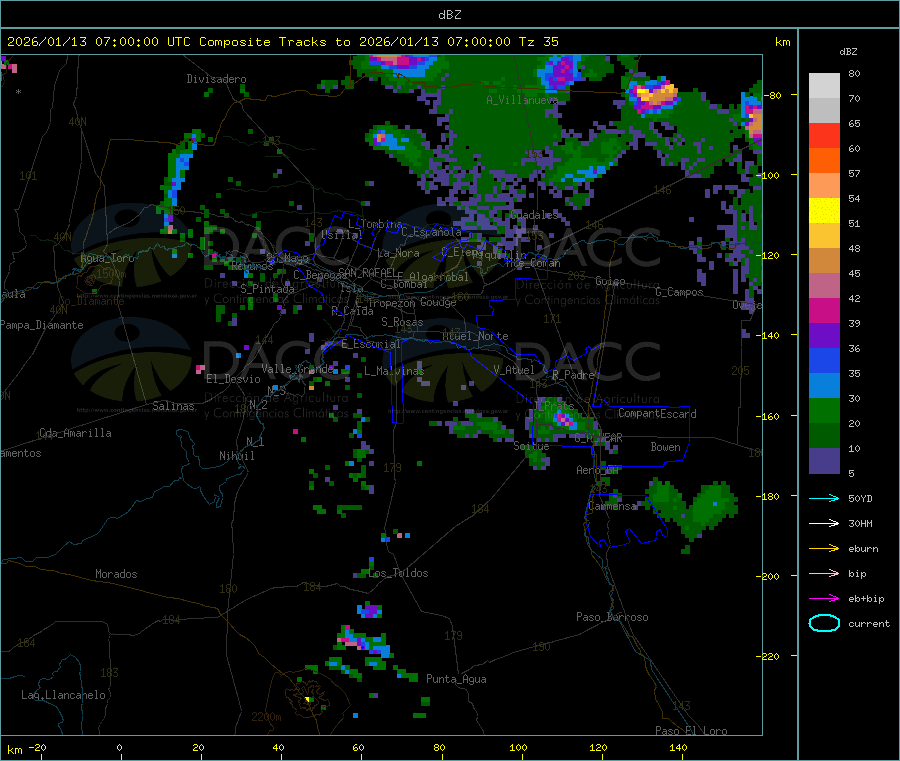
Task: Click the cyan oval 'current' symbol
Action: click(824, 623)
